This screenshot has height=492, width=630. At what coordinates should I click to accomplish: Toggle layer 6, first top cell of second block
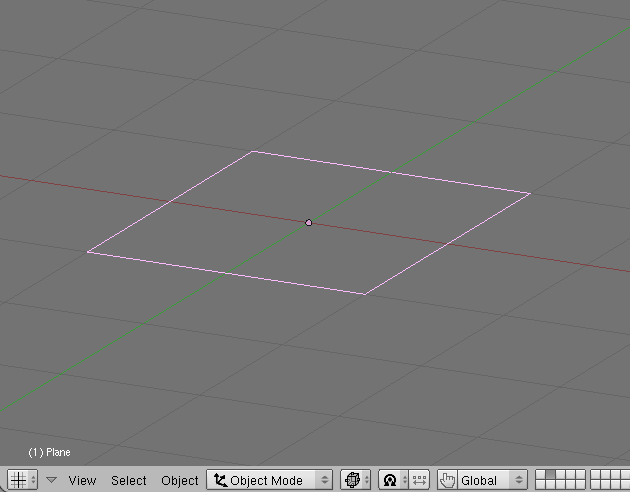point(595,474)
